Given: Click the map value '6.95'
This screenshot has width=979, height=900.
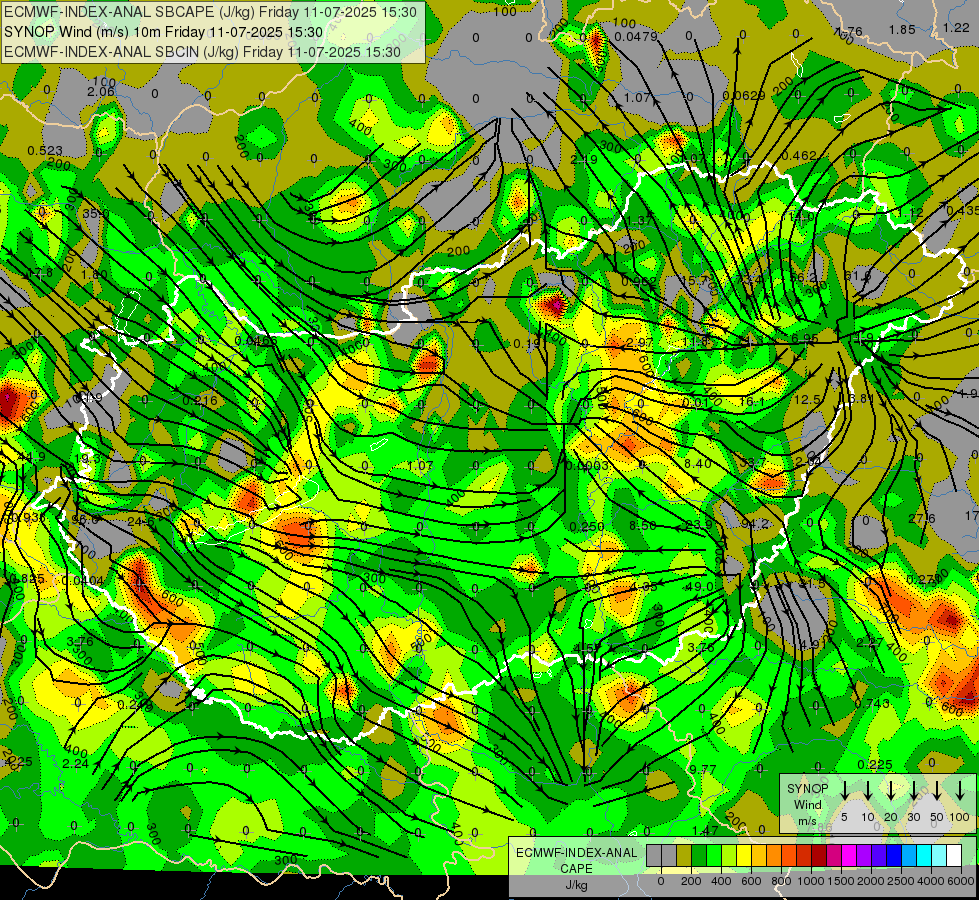Looking at the screenshot, I should pyautogui.click(x=805, y=339).
